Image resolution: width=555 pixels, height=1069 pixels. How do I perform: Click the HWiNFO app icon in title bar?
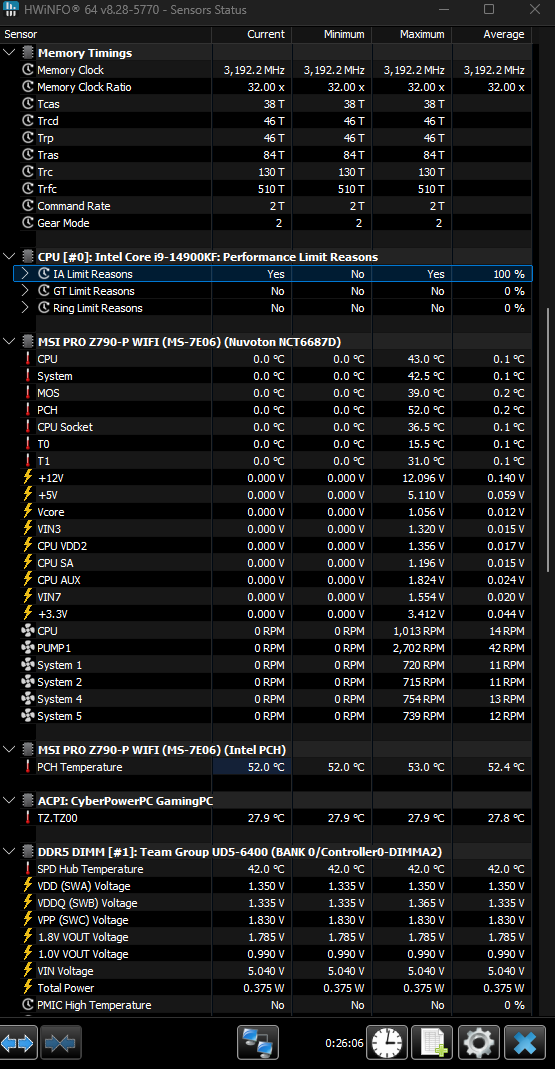coord(12,10)
